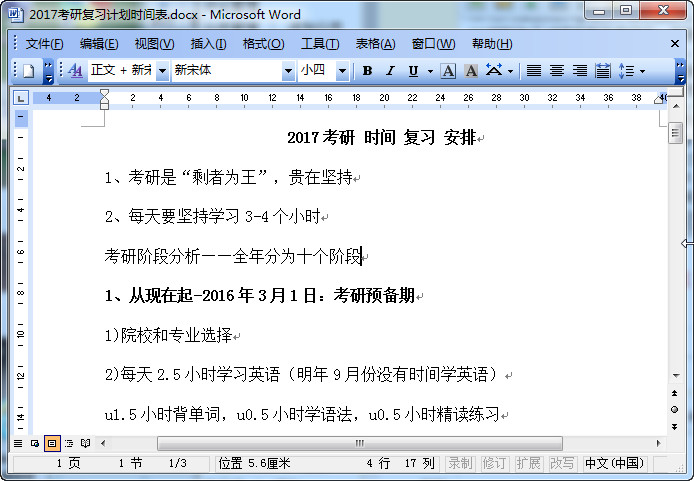Toggle 扩展 selection mode in status bar
This screenshot has height=481, width=694.
[528, 463]
